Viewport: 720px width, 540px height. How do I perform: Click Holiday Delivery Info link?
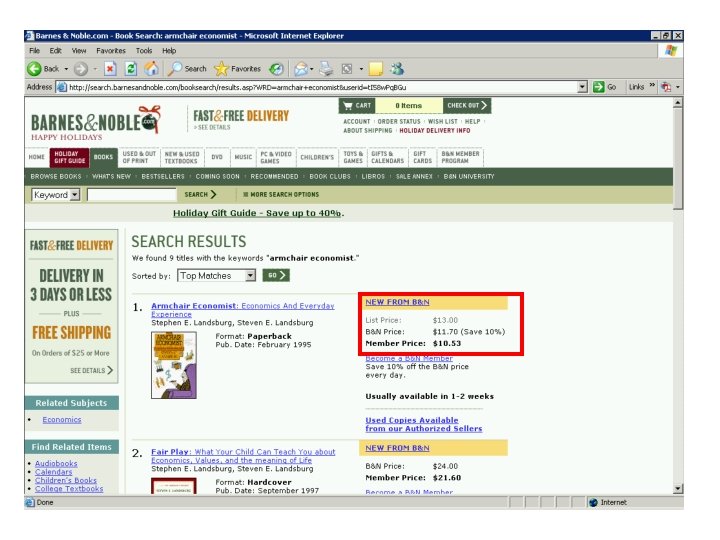click(434, 130)
